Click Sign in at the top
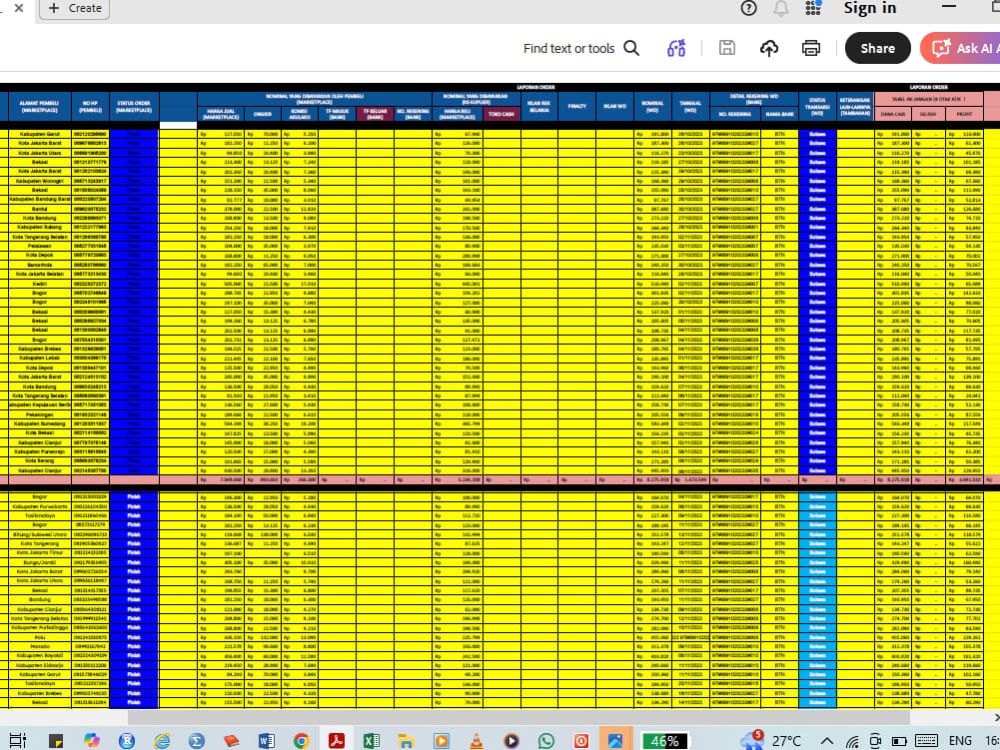Screen dimensions: 1000x750 click(x=870, y=8)
